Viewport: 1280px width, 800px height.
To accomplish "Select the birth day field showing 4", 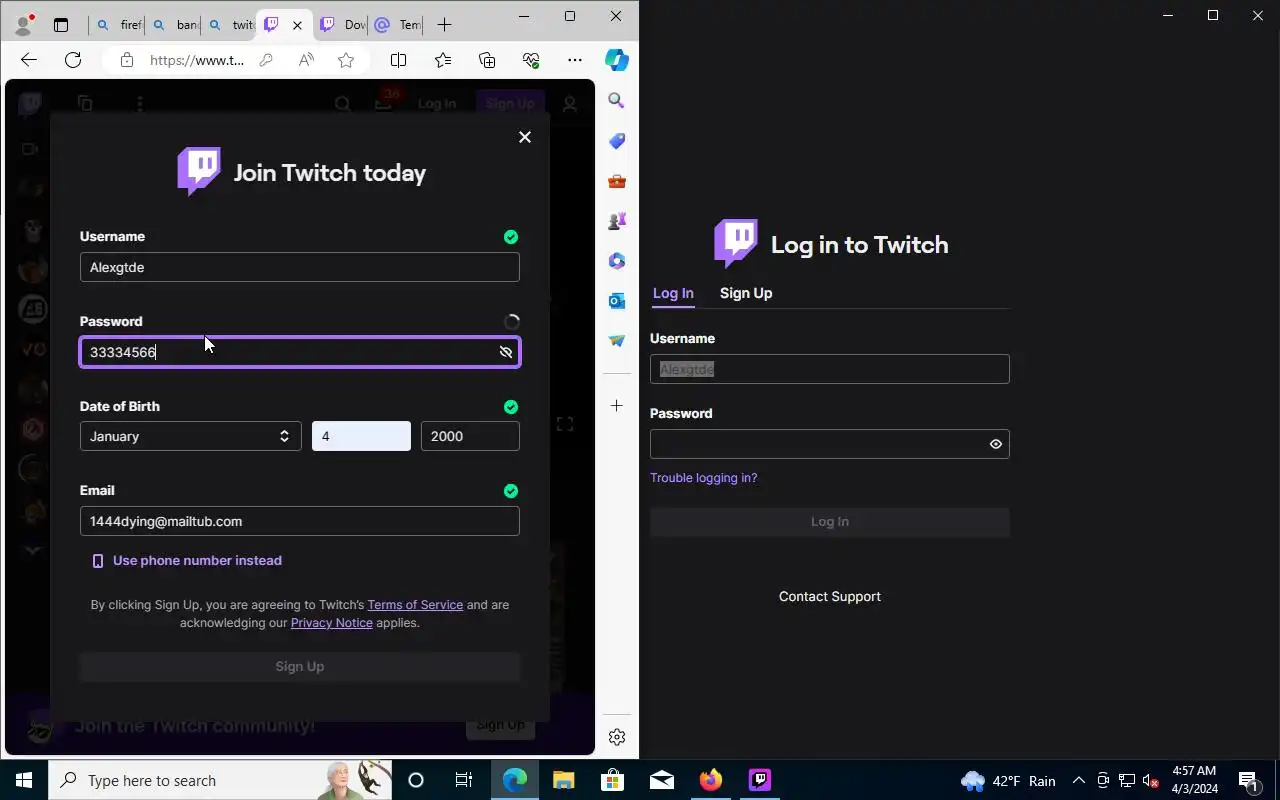I will [361, 436].
